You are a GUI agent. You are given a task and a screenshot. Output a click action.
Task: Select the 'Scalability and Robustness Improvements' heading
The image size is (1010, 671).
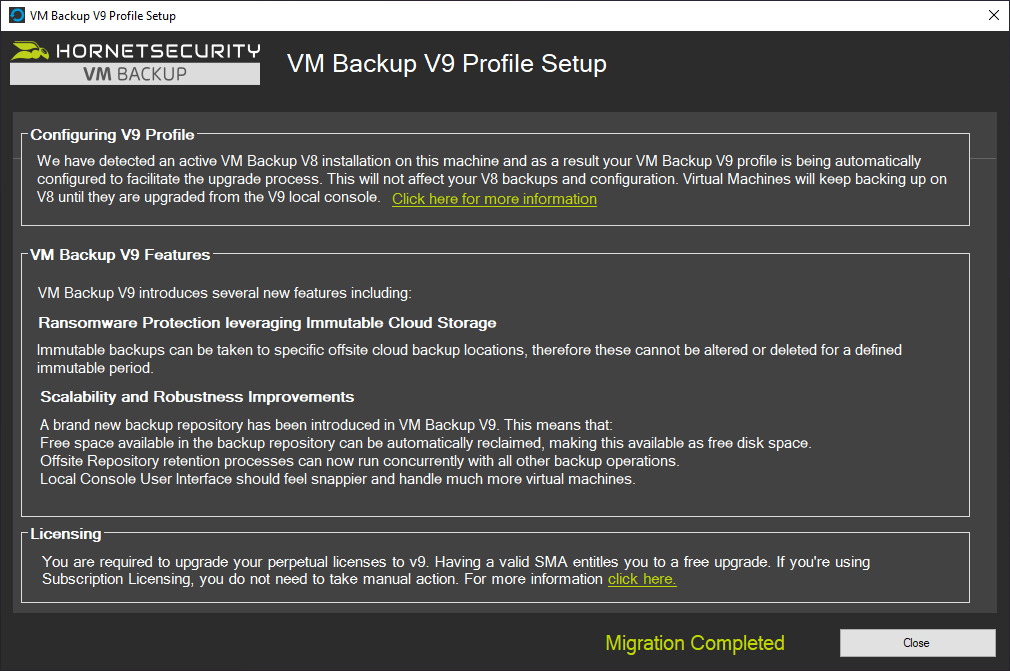tap(197, 397)
